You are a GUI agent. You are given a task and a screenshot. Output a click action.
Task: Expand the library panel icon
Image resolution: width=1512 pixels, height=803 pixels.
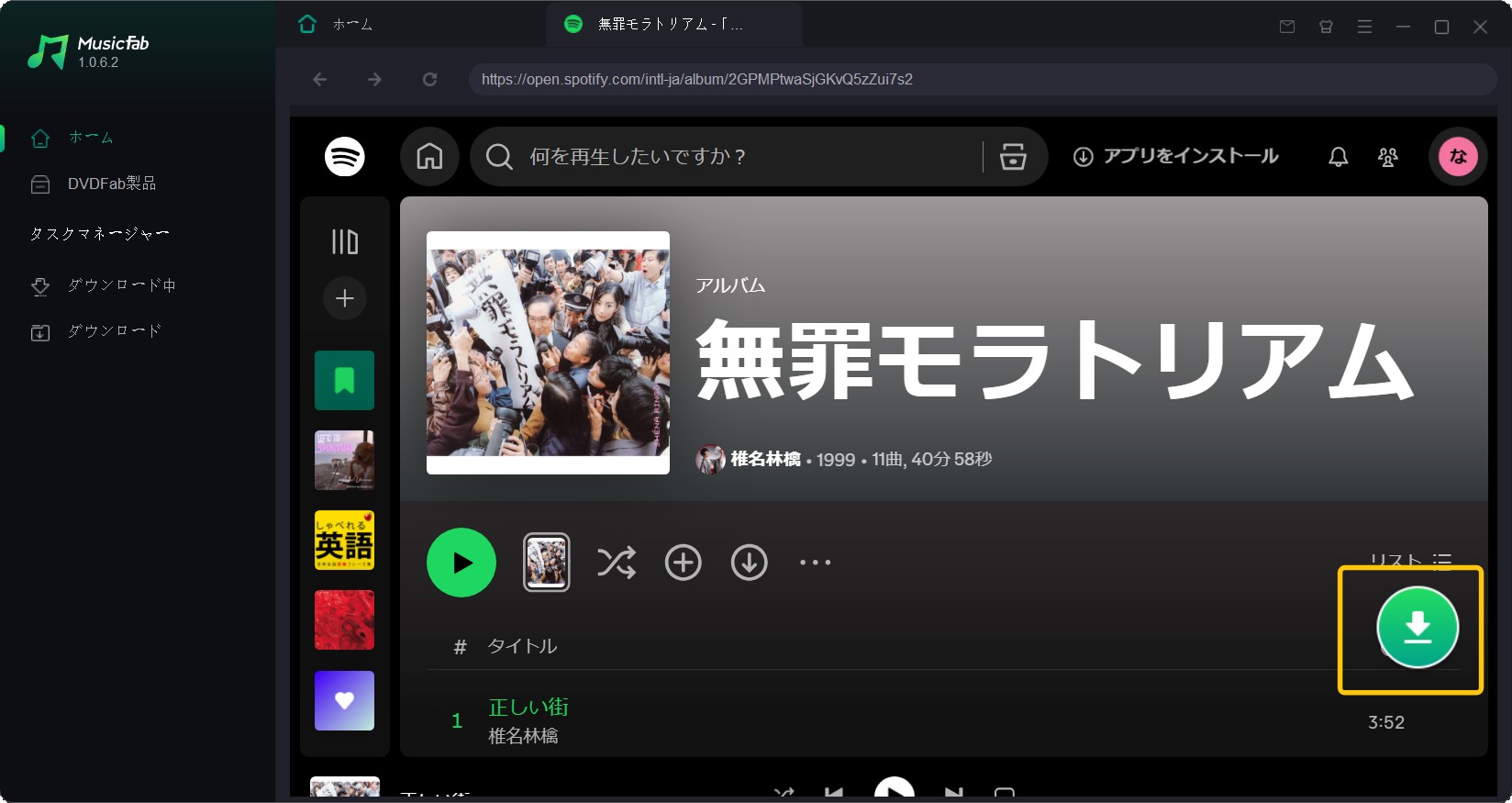click(x=345, y=242)
